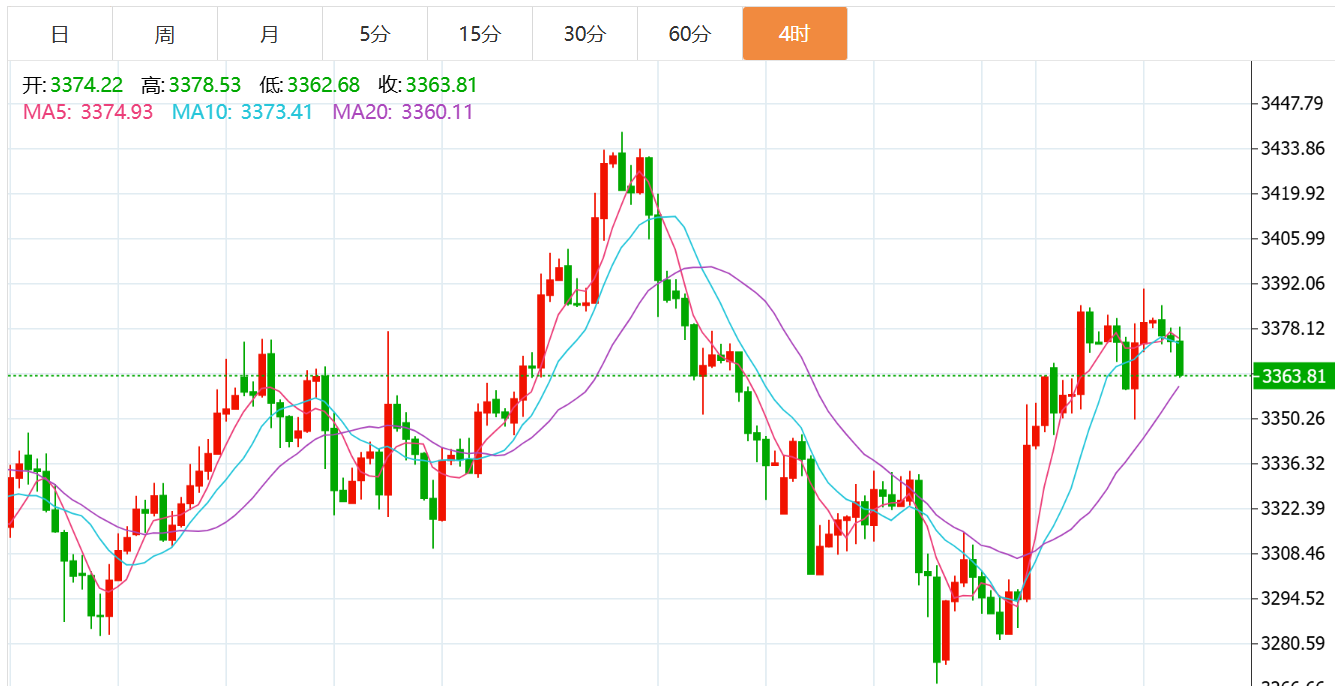The height and width of the screenshot is (686, 1335).
Task: Click the 3392.06 price axis label
Action: (1292, 283)
